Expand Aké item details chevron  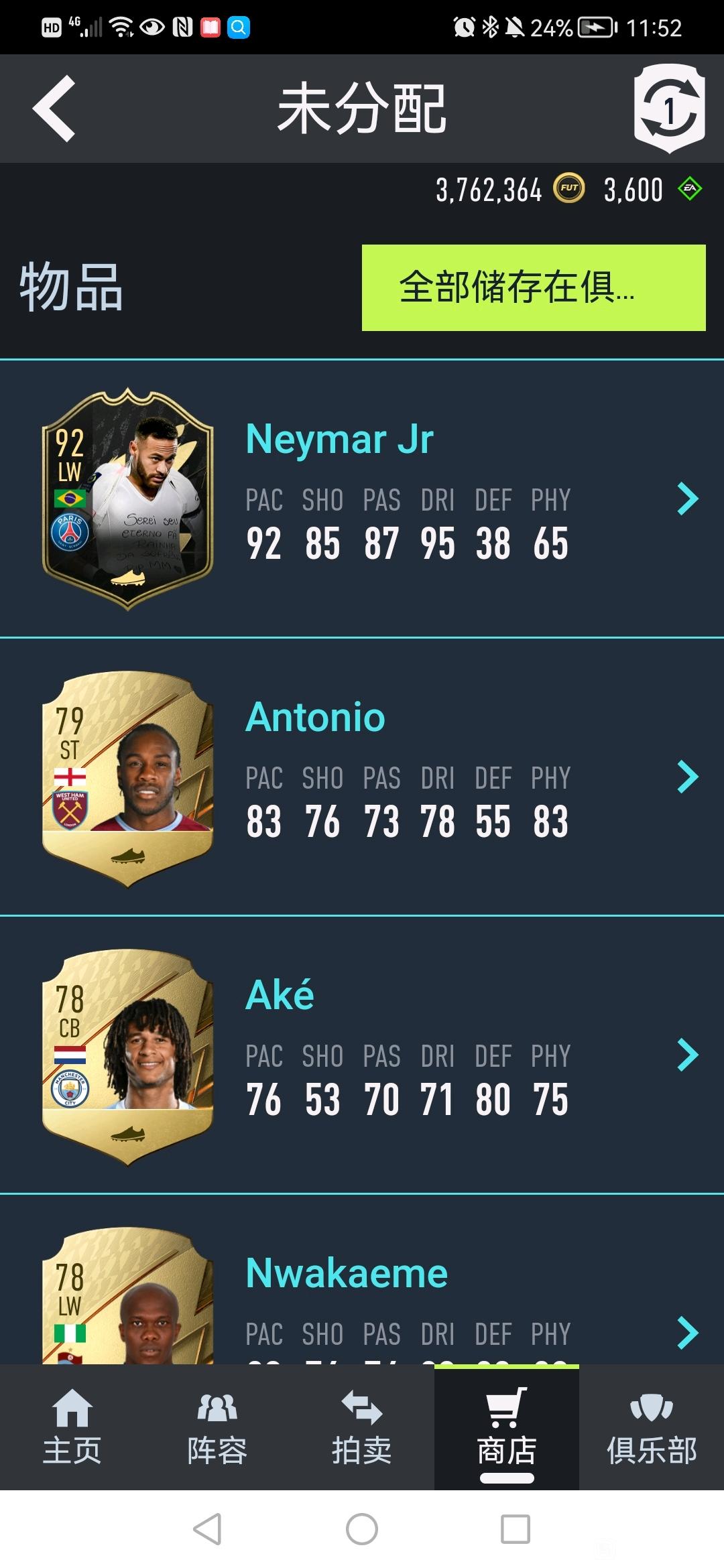[688, 1055]
